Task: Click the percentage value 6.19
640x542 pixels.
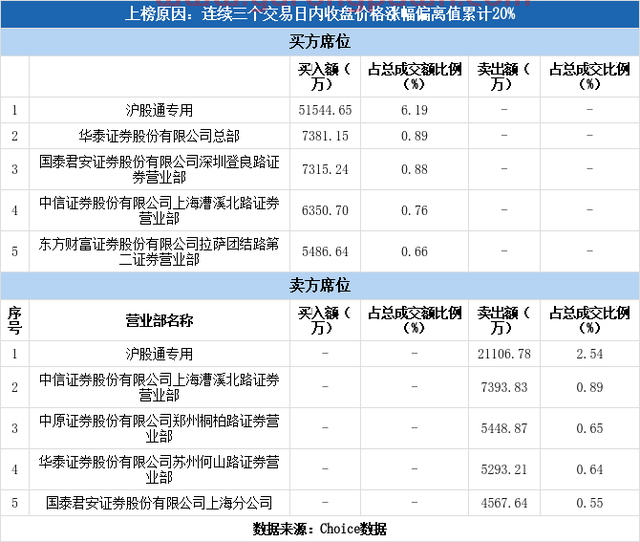Action: [414, 110]
